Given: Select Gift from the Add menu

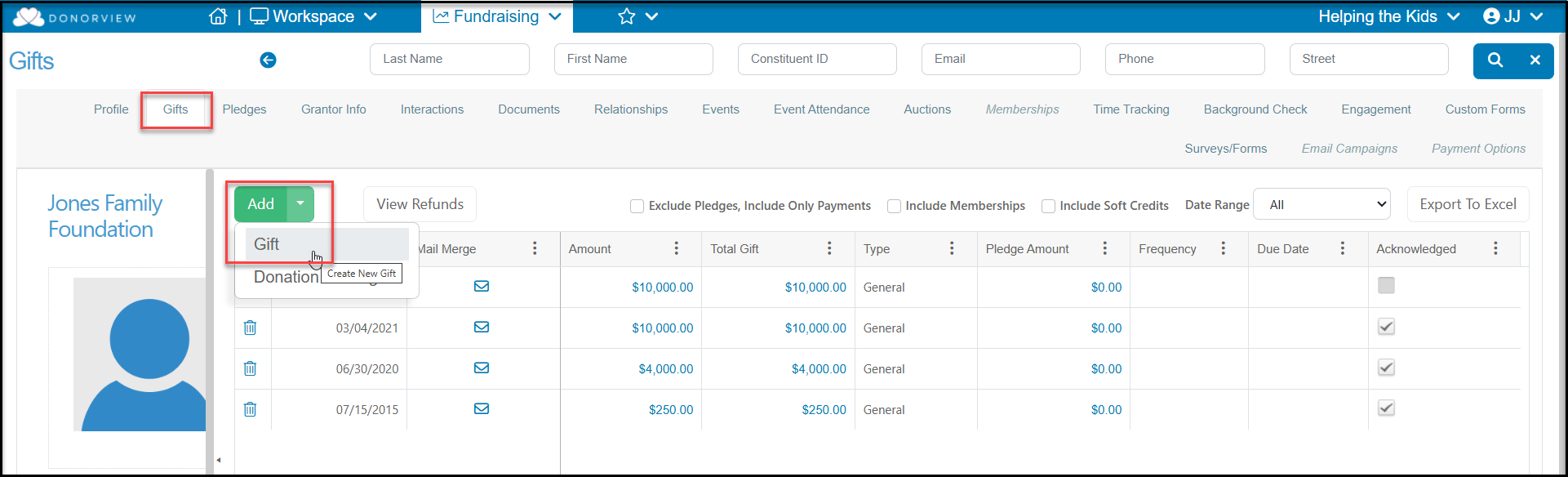Looking at the screenshot, I should point(326,244).
